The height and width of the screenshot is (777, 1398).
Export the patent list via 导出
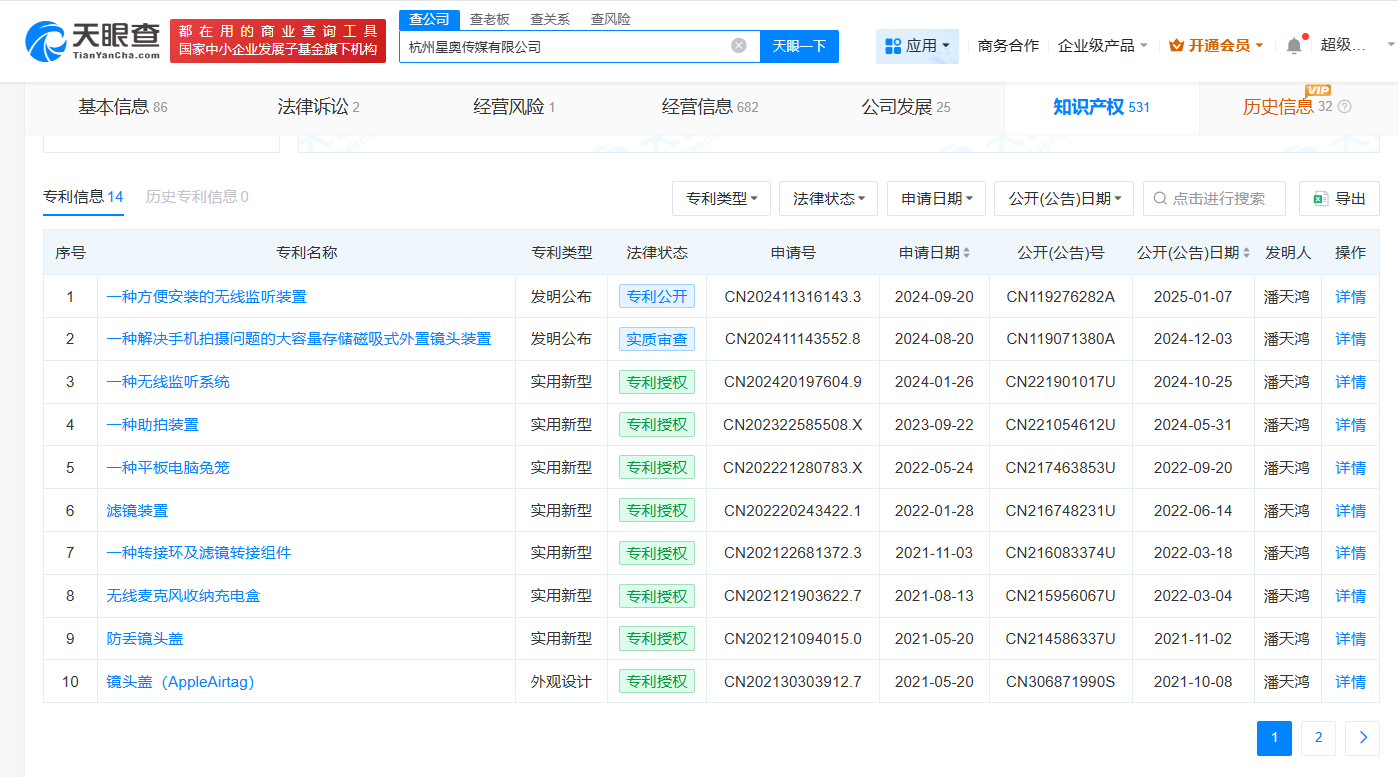[1339, 198]
